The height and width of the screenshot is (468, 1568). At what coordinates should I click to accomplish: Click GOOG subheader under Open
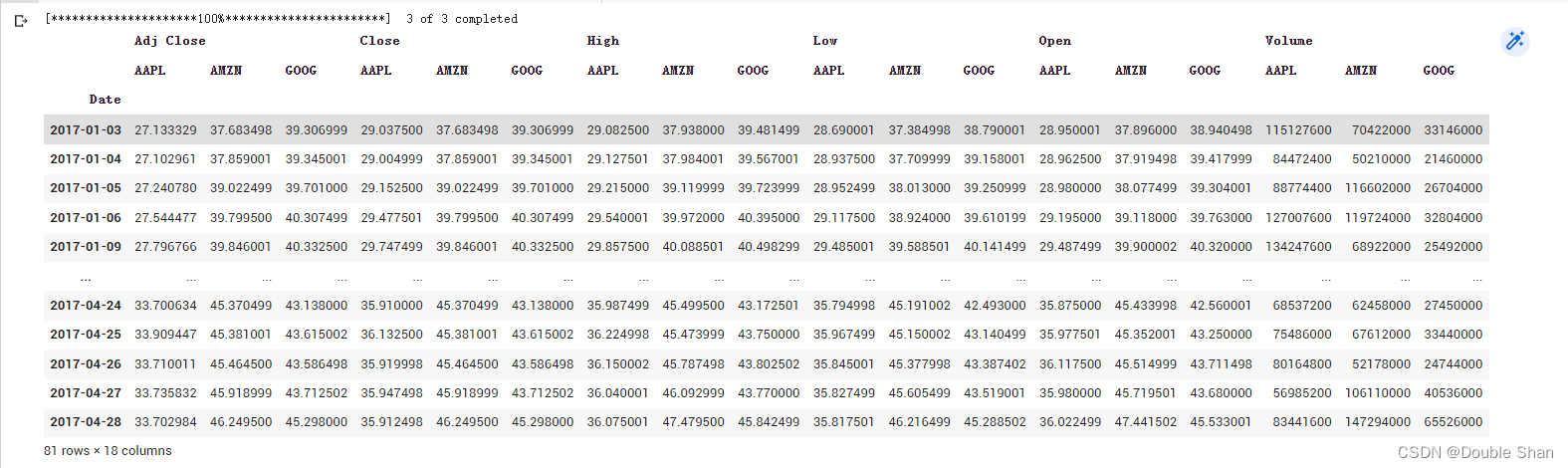(x=1205, y=71)
